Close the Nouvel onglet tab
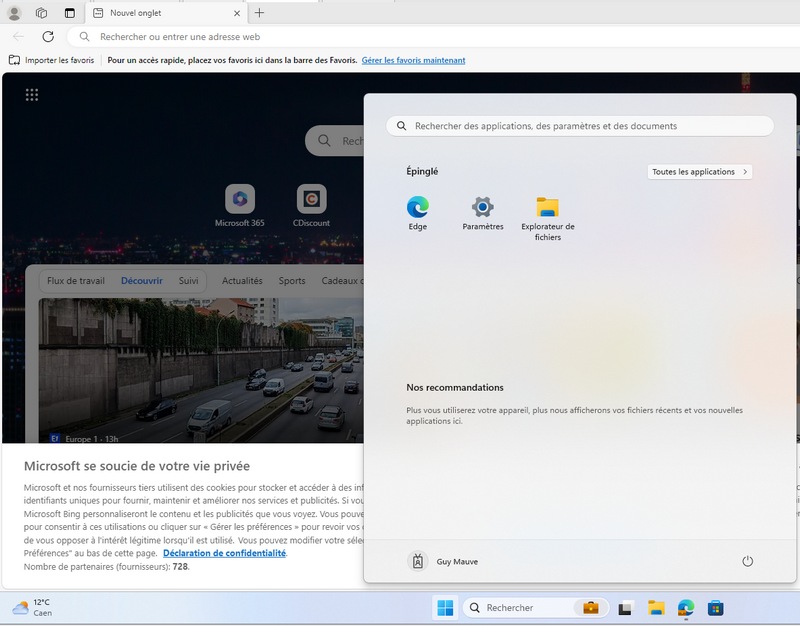 (237, 13)
